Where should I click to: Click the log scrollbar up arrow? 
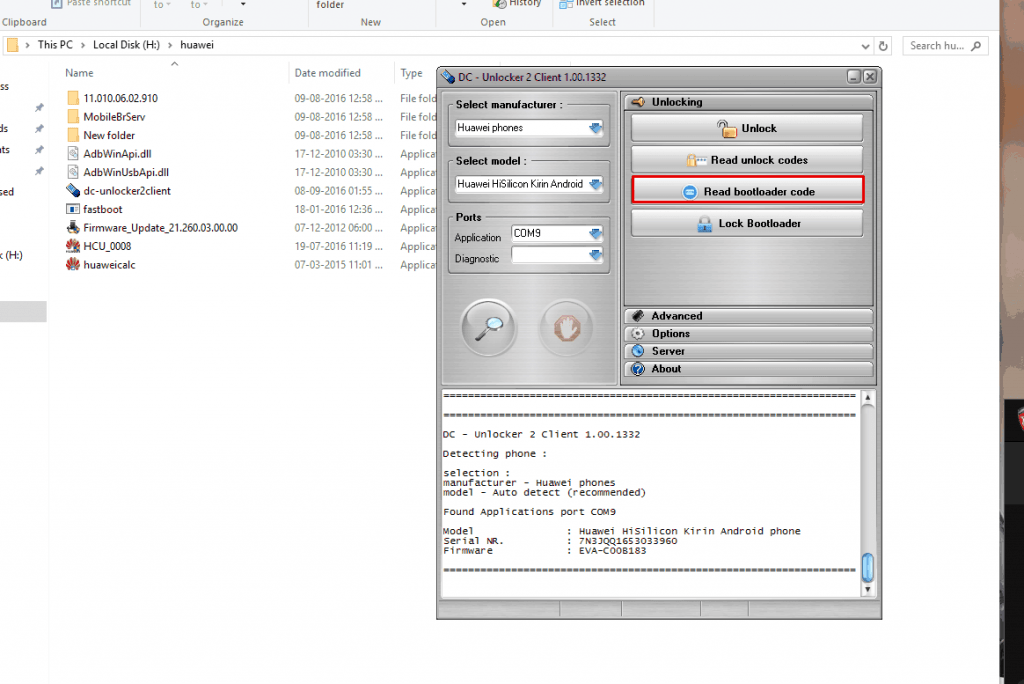pos(867,397)
